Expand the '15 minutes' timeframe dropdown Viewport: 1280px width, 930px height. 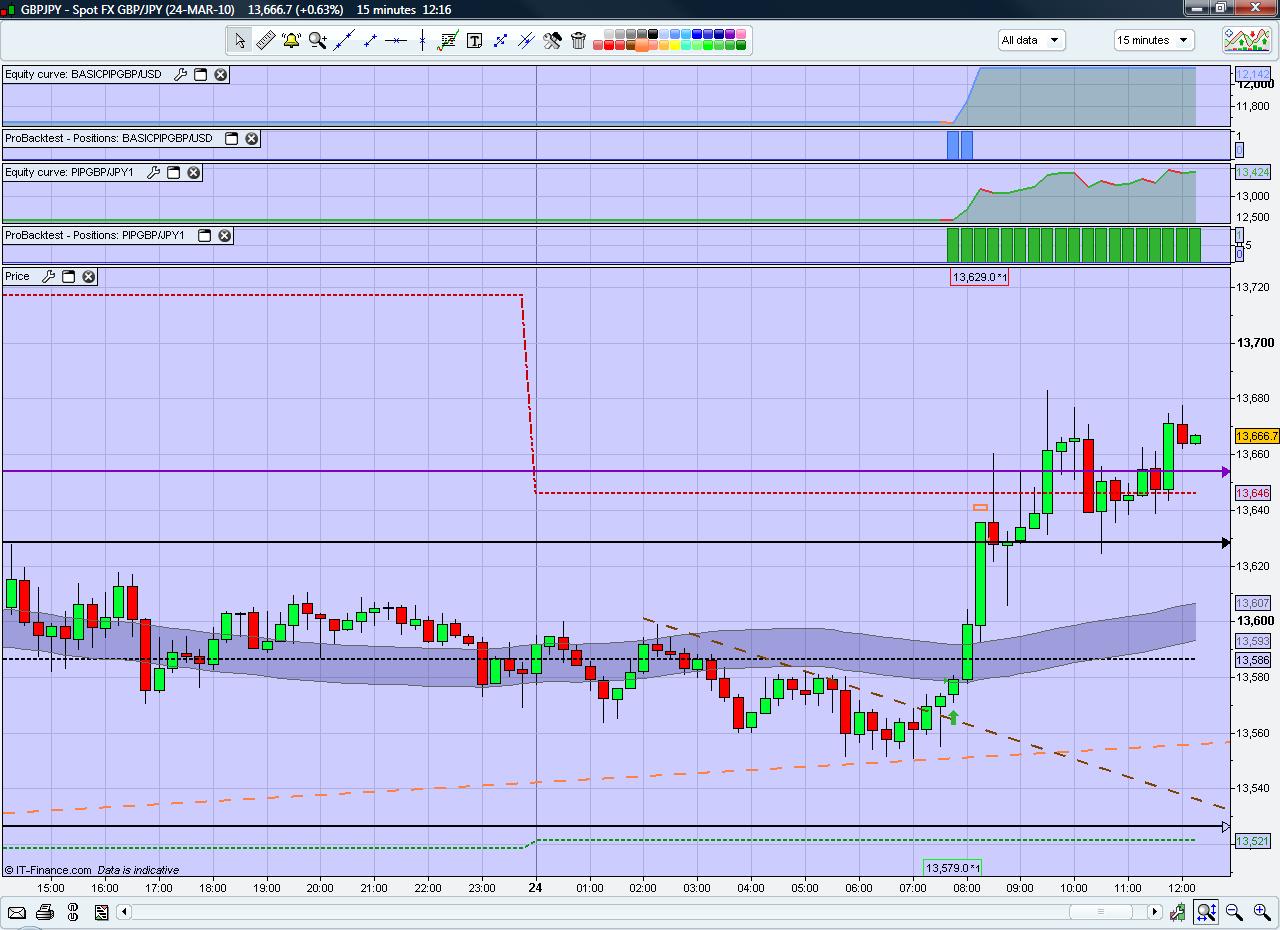pos(1153,40)
